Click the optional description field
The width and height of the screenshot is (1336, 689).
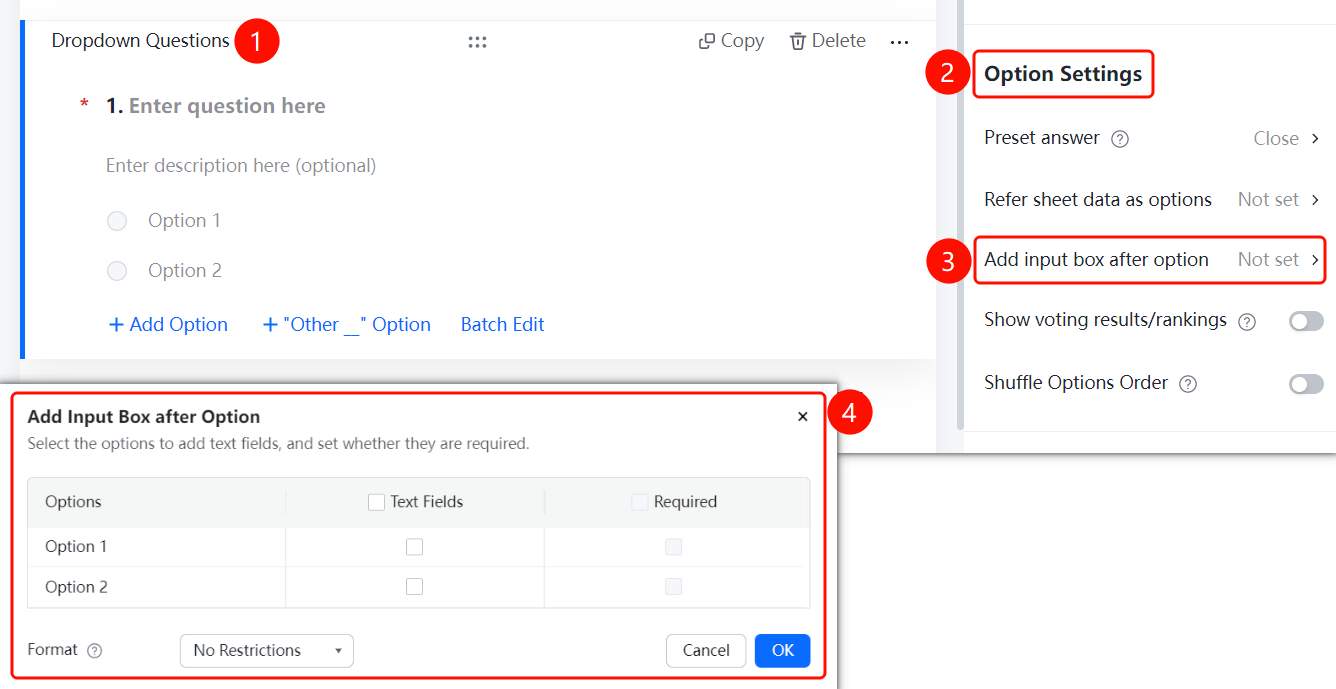[241, 166]
